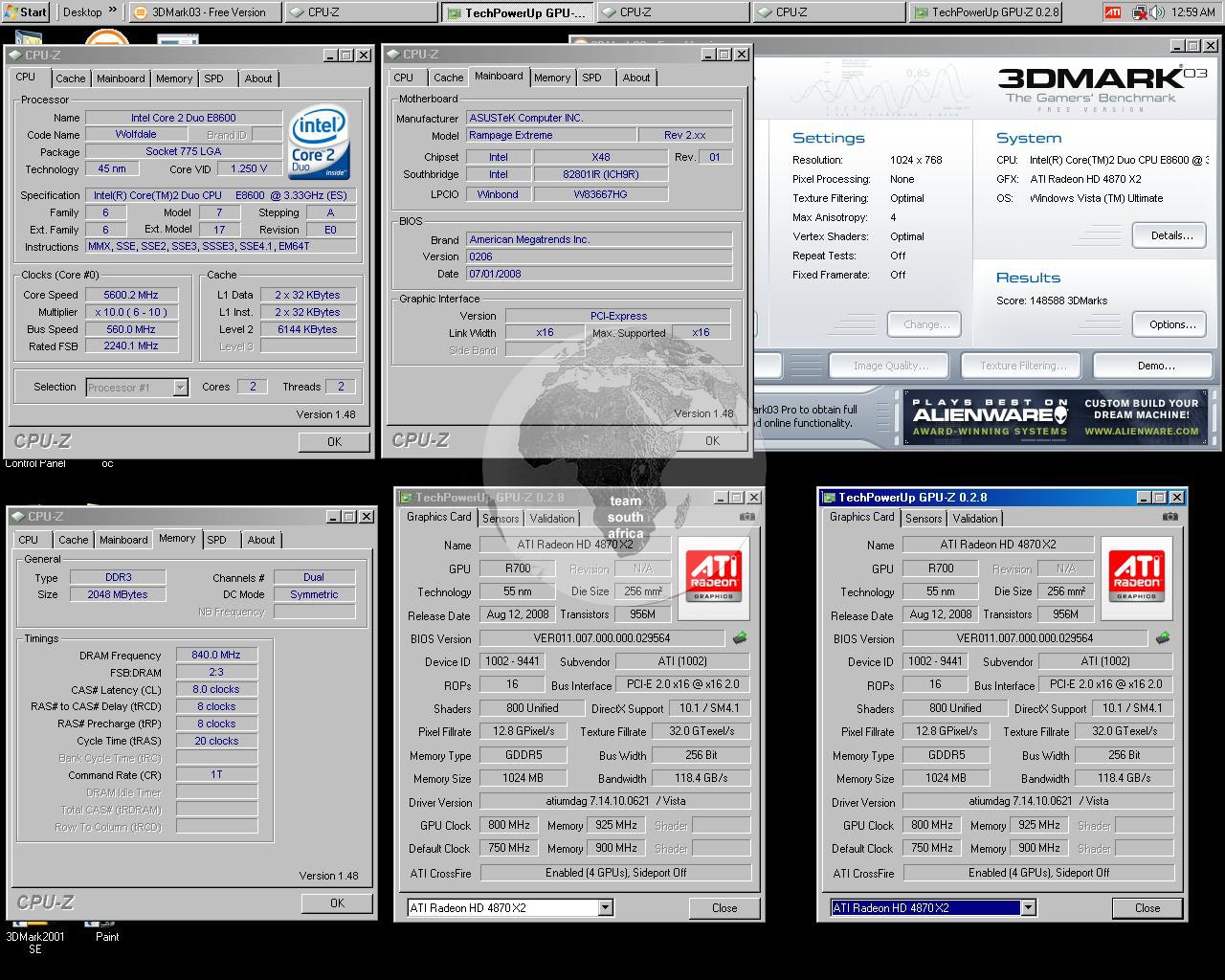Click the Multiplier value x 10.0 ( 6 - 10 )
Viewport: 1225px width, 980px height.
click(x=131, y=312)
